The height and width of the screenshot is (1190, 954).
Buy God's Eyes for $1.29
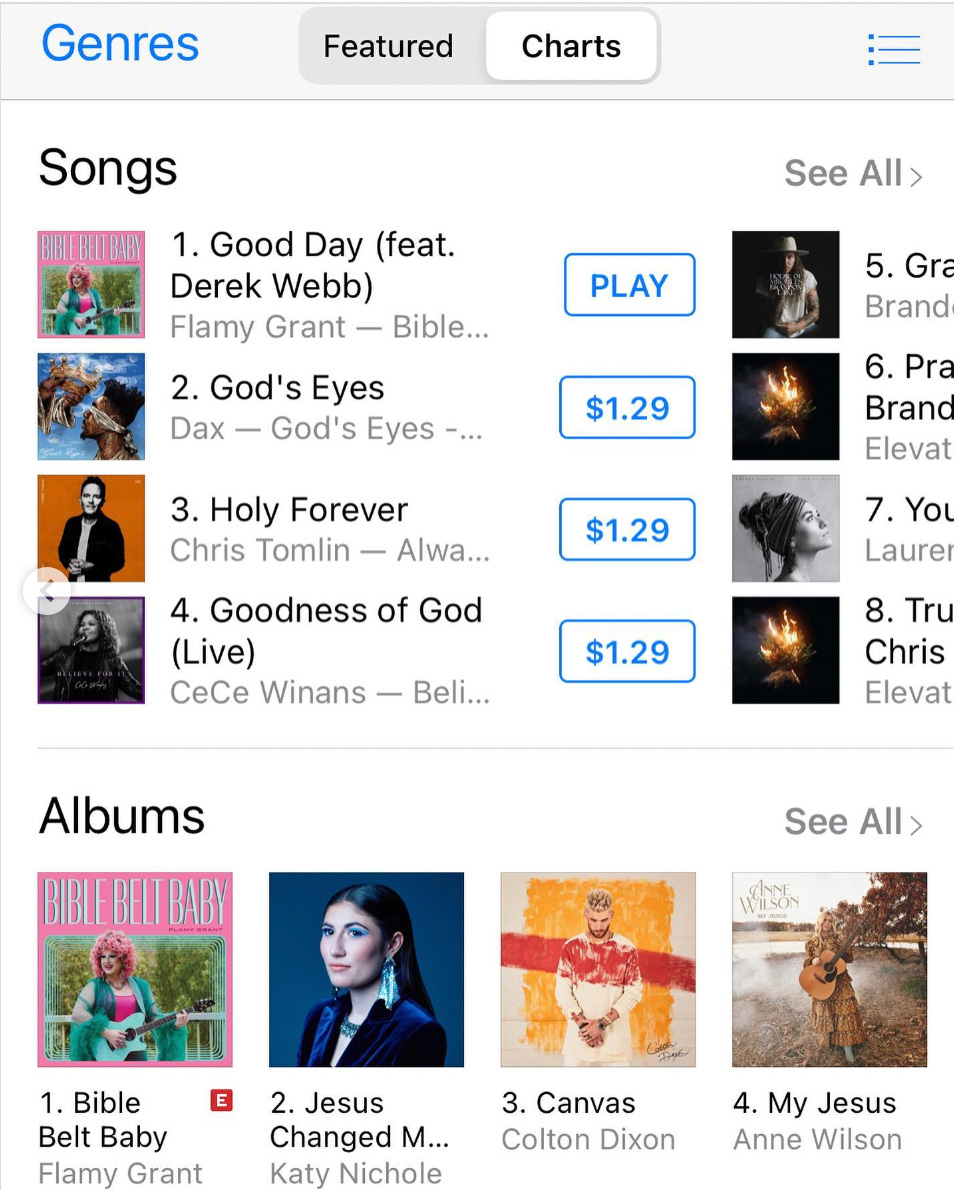(x=627, y=407)
